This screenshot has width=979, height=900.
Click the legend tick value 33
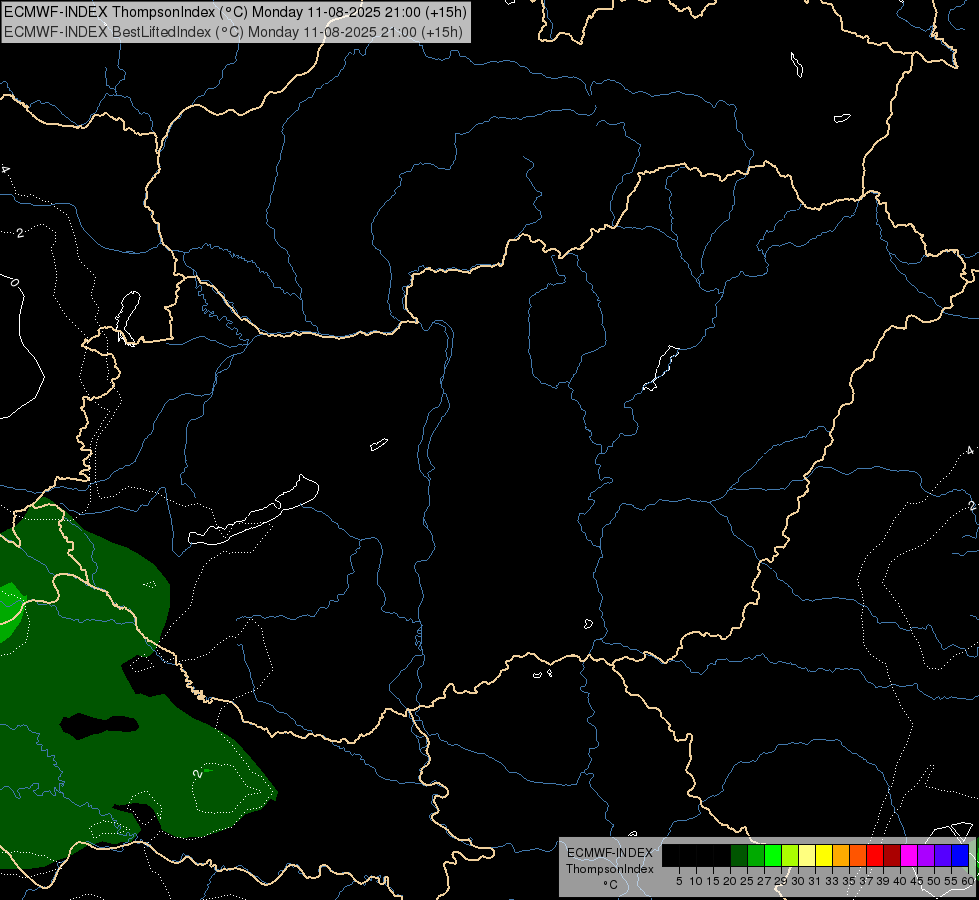pos(832,881)
